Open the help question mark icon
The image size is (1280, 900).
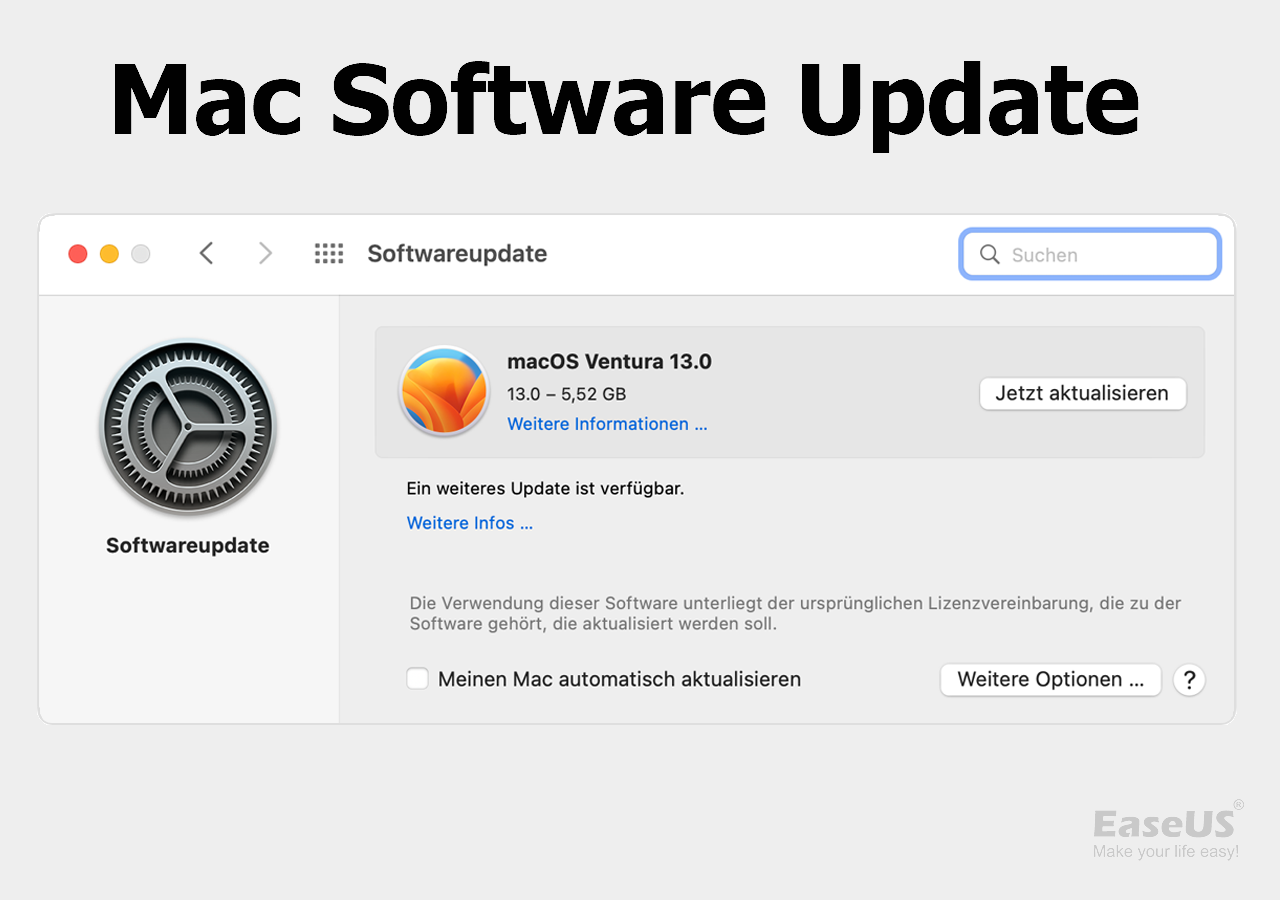point(1189,680)
